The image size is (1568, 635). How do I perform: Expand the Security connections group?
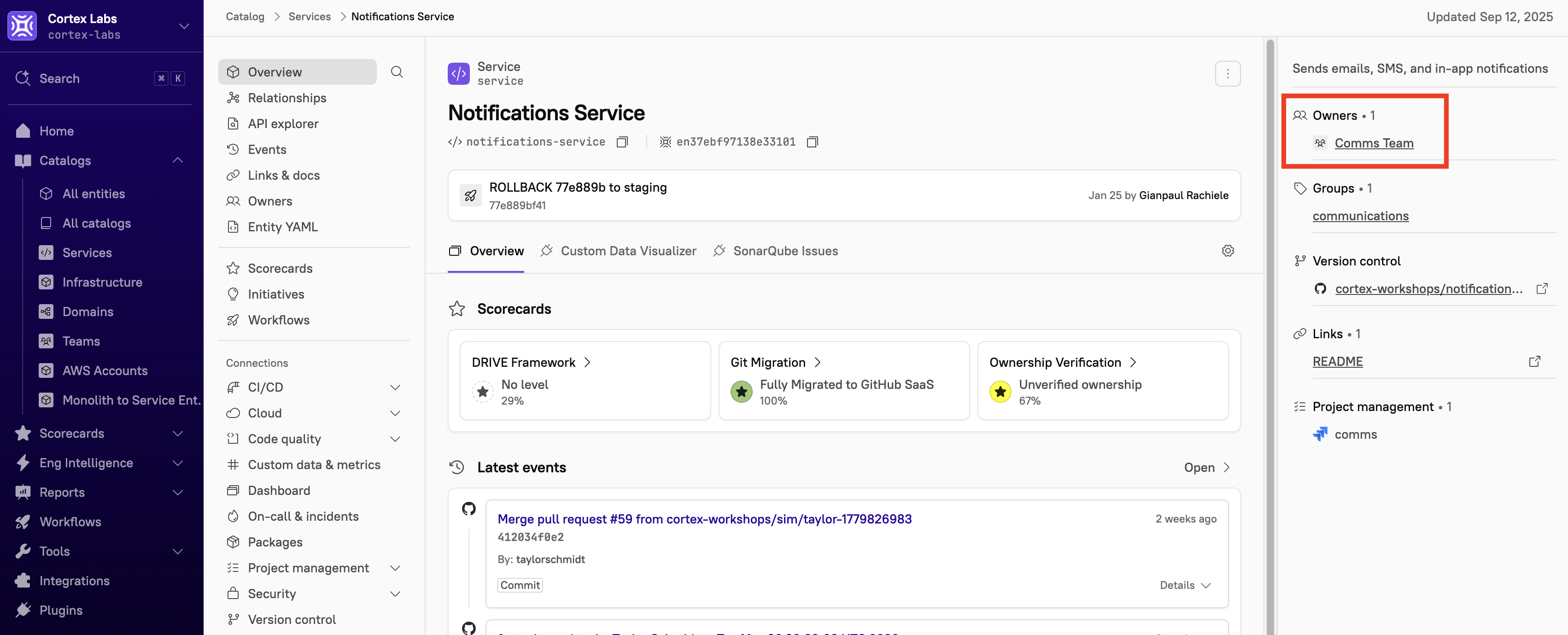coord(395,594)
